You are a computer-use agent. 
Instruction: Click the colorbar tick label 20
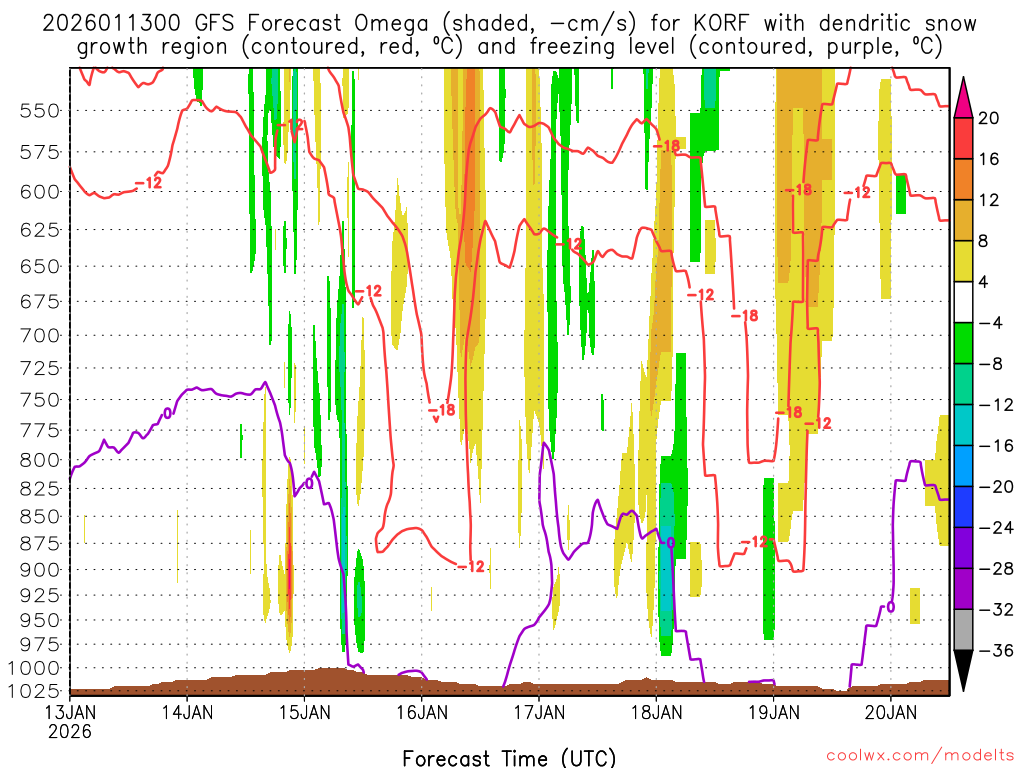(988, 118)
